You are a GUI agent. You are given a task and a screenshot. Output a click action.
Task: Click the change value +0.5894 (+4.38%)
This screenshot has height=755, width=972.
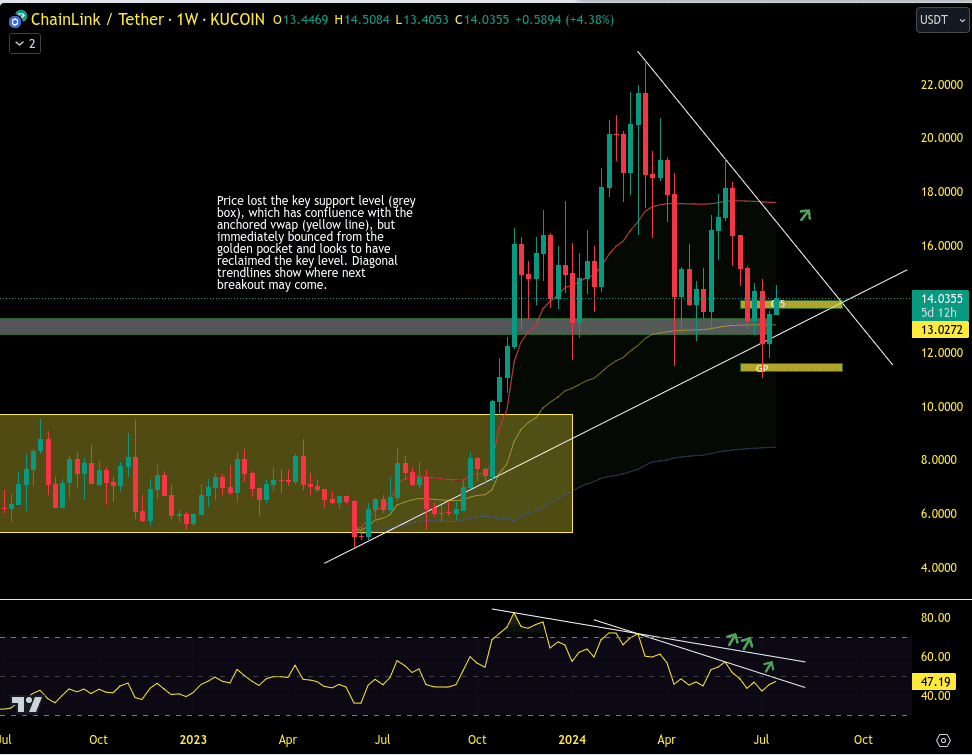coord(565,20)
